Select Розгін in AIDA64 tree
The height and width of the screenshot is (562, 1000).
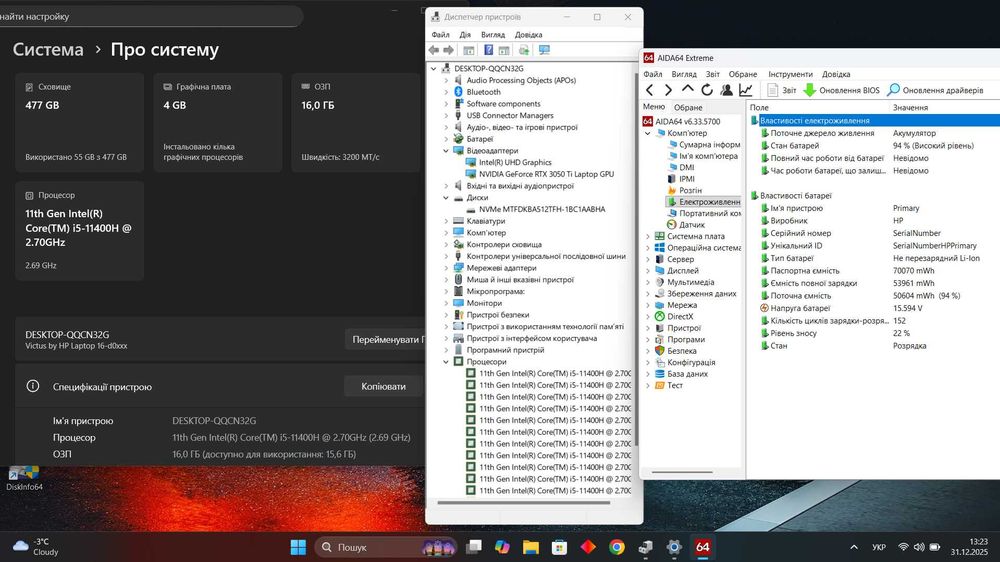coord(684,190)
